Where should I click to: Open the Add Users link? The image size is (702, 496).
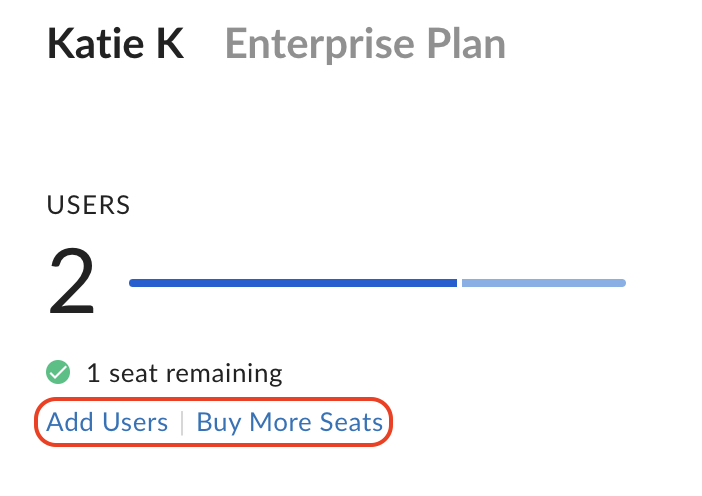[x=107, y=422]
